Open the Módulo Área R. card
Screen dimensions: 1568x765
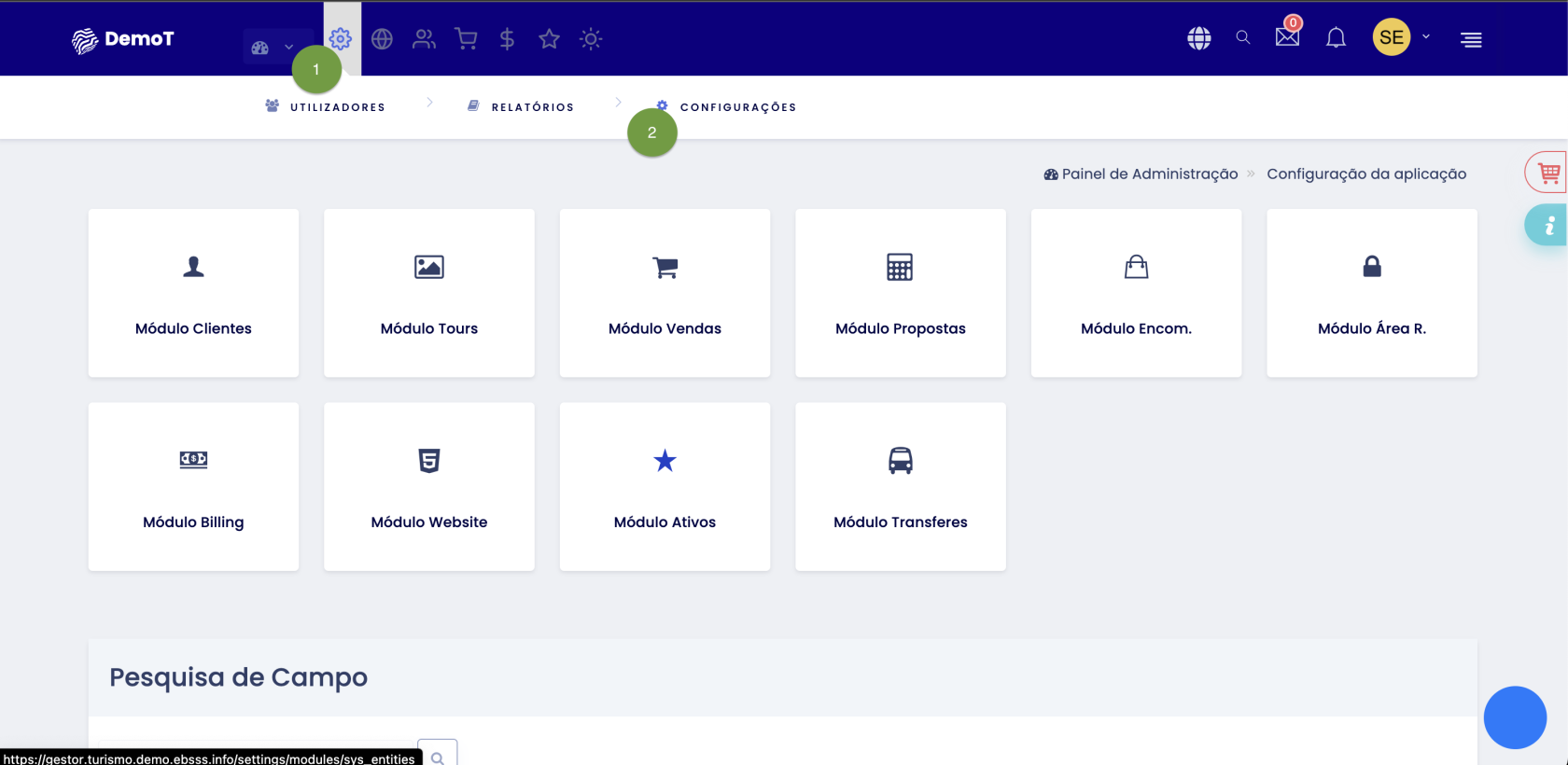1372,293
